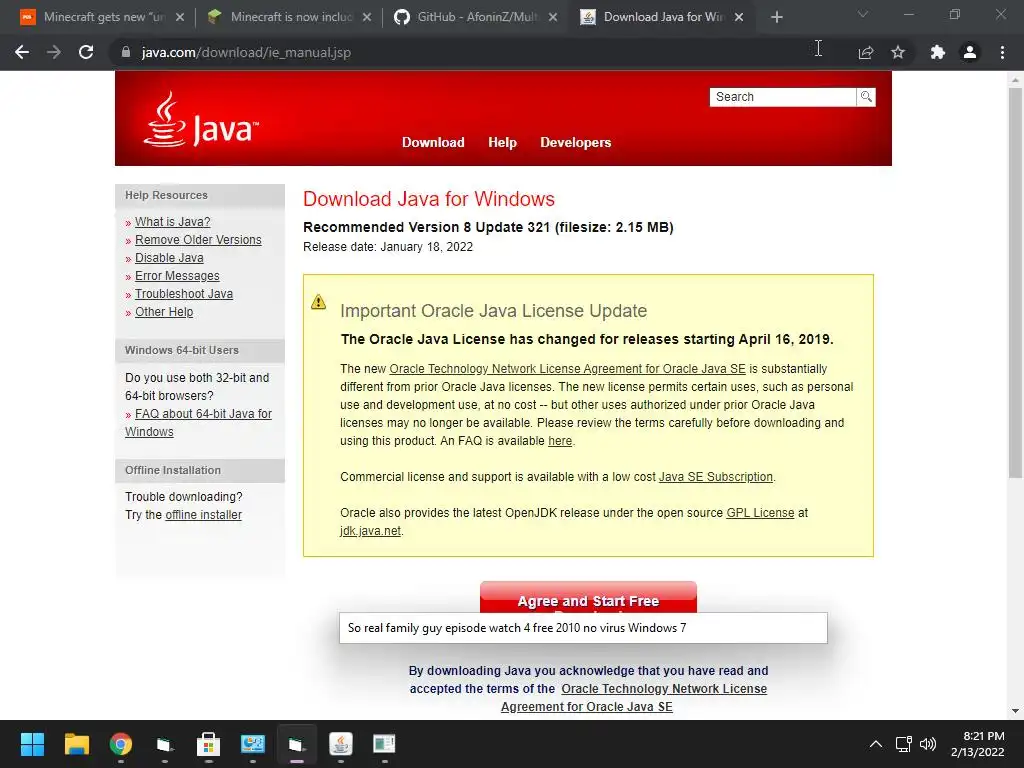
Task: Click the Java site Search field
Action: click(782, 97)
